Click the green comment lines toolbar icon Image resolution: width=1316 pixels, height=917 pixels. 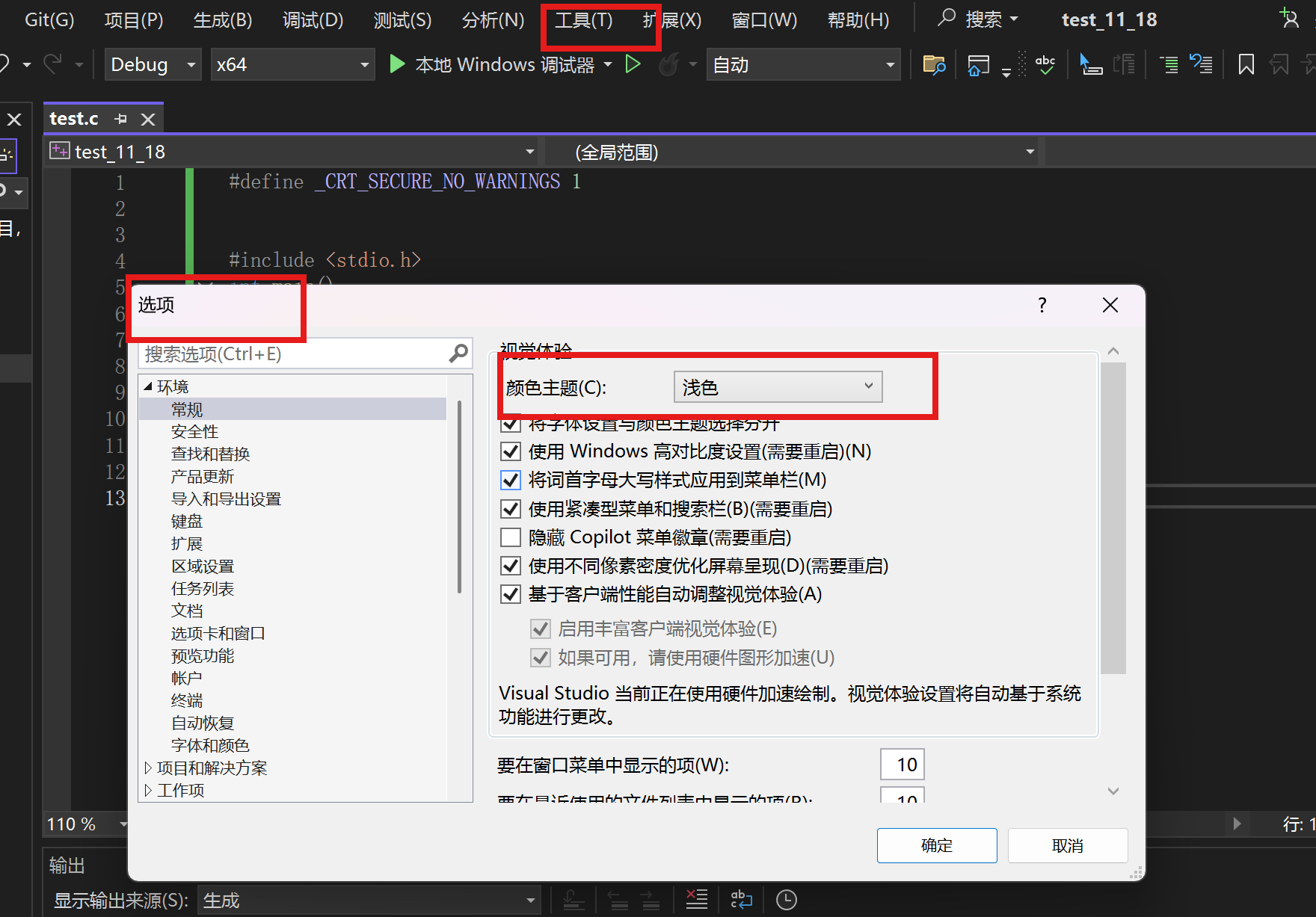[1169, 65]
